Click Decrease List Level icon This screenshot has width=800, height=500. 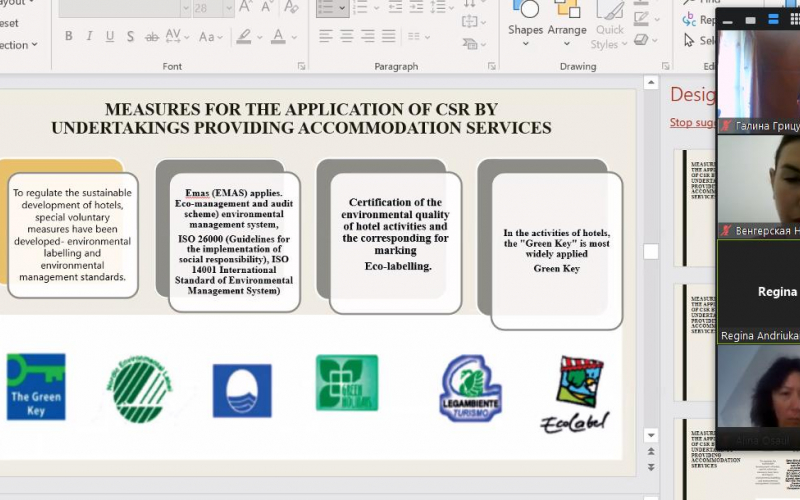point(395,7)
